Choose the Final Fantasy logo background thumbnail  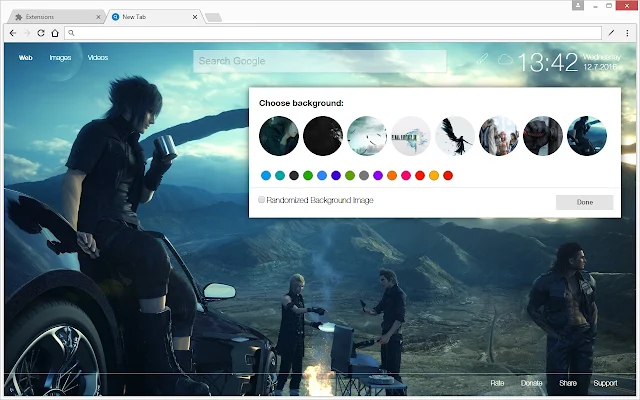(411, 136)
